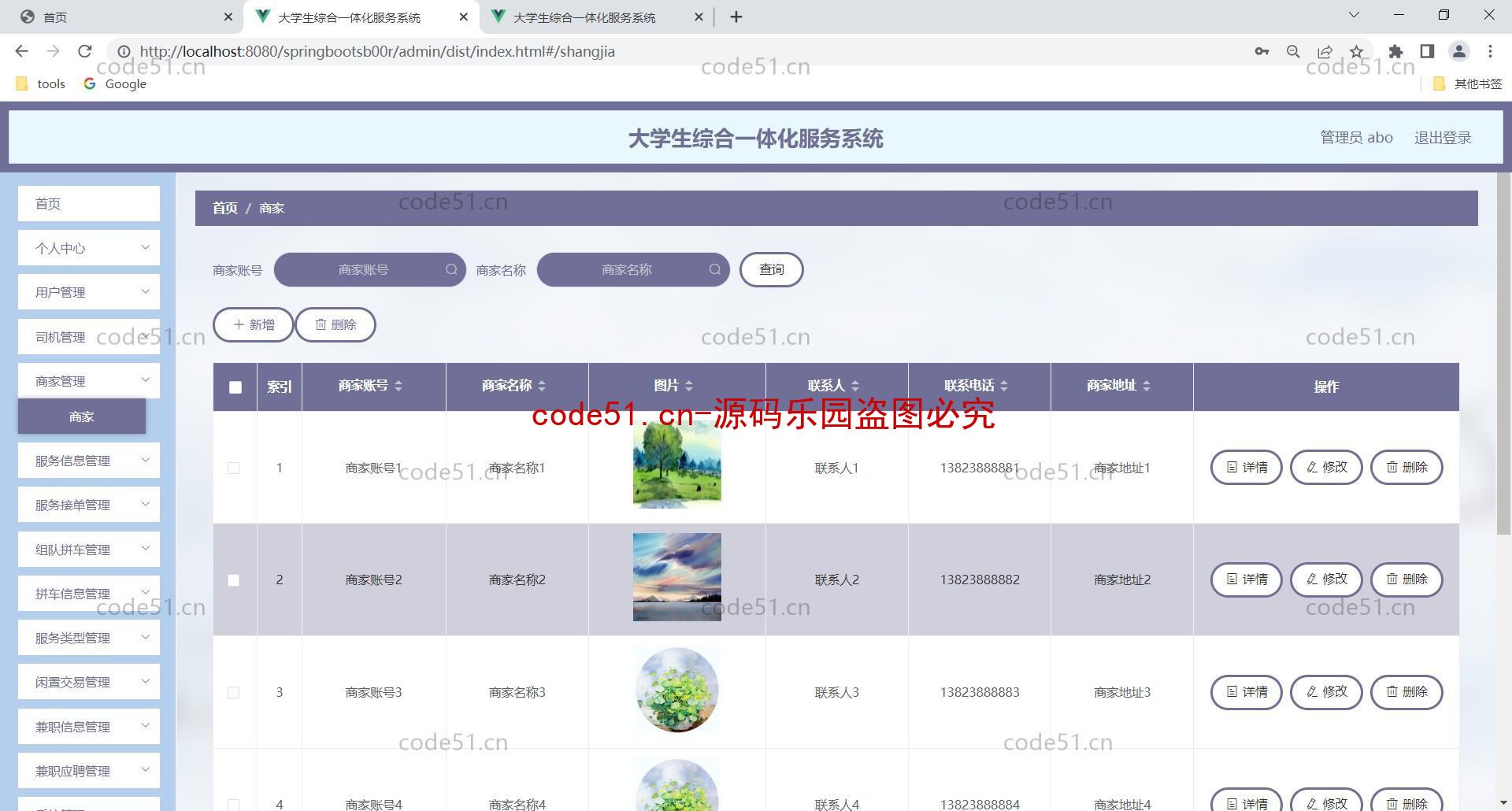Click 修改 for 商家账号1 row
The height and width of the screenshot is (811, 1512).
1326,467
